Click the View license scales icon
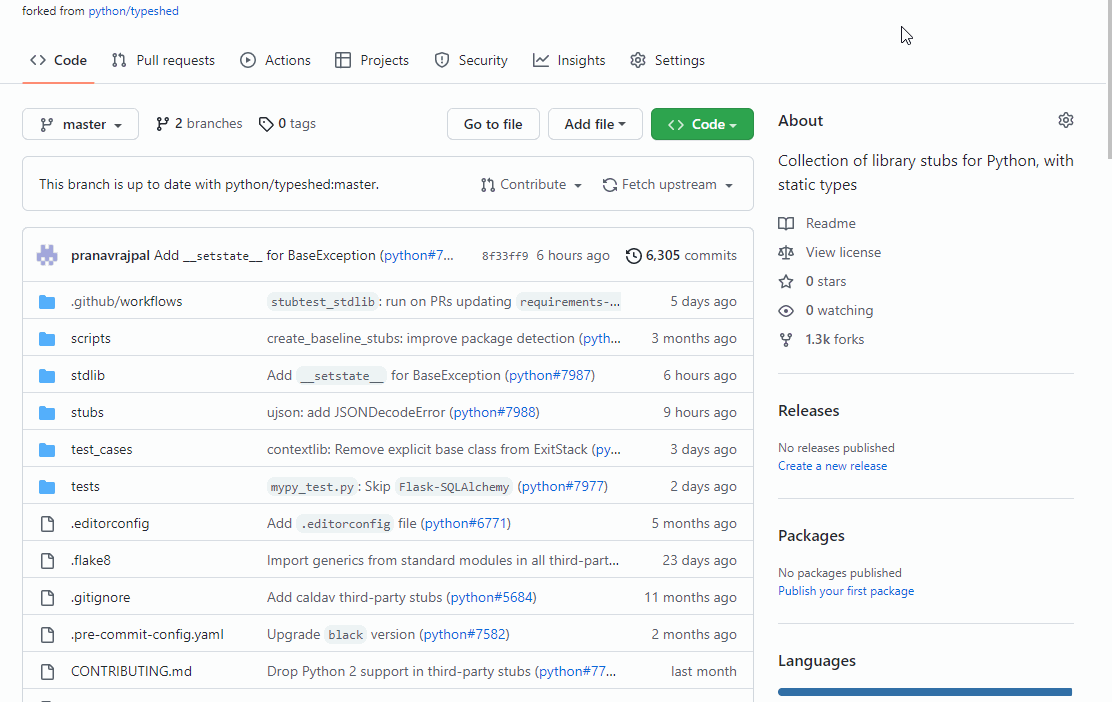 click(786, 252)
